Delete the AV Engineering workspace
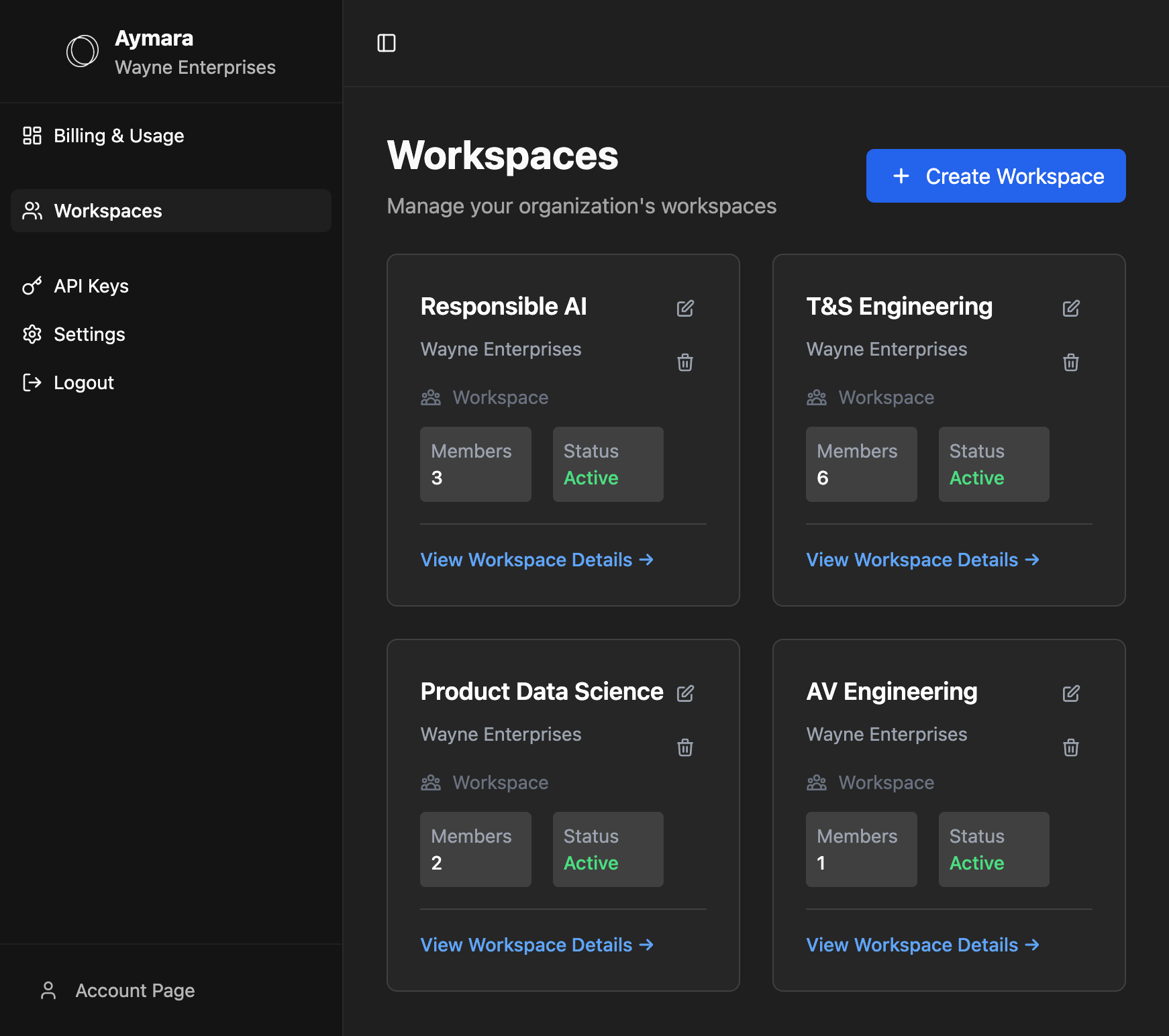Image resolution: width=1169 pixels, height=1036 pixels. 1071,747
